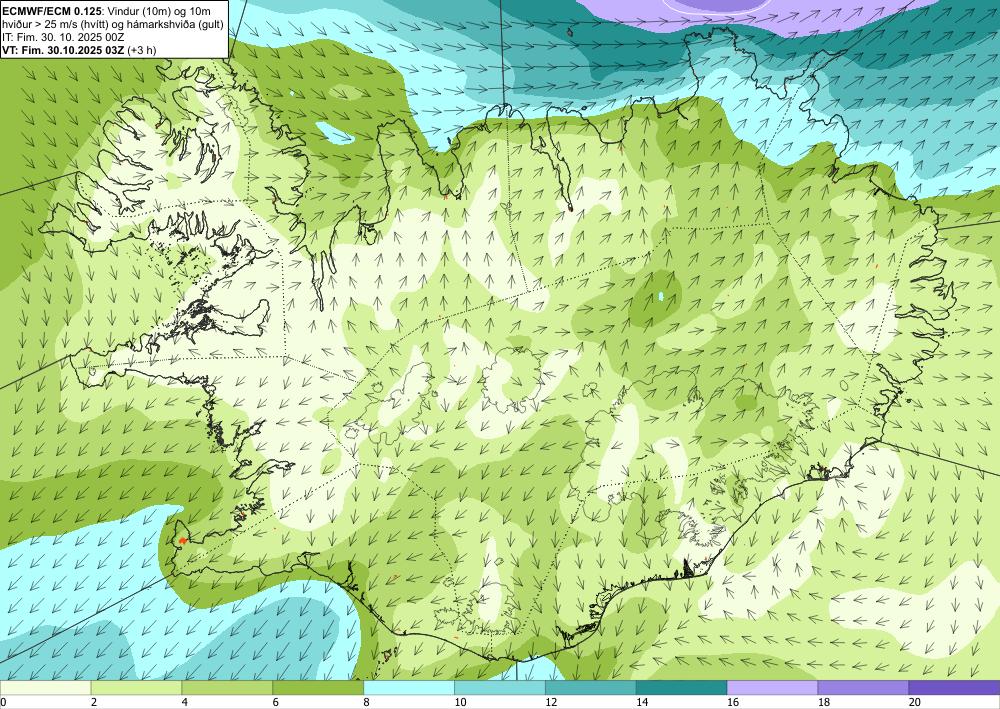Click the pale yellow 0–2 m/s legend swatch
1000x709 pixels.
pyautogui.click(x=45, y=687)
